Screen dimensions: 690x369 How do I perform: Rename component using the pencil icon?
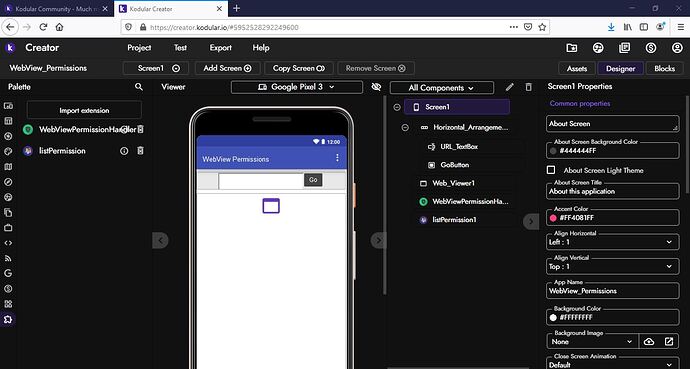tap(510, 87)
